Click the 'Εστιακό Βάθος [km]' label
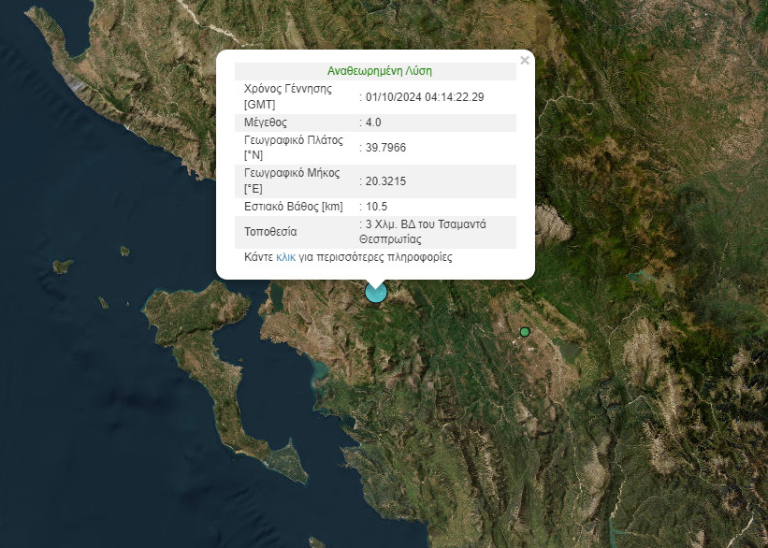This screenshot has height=548, width=768. click(293, 206)
